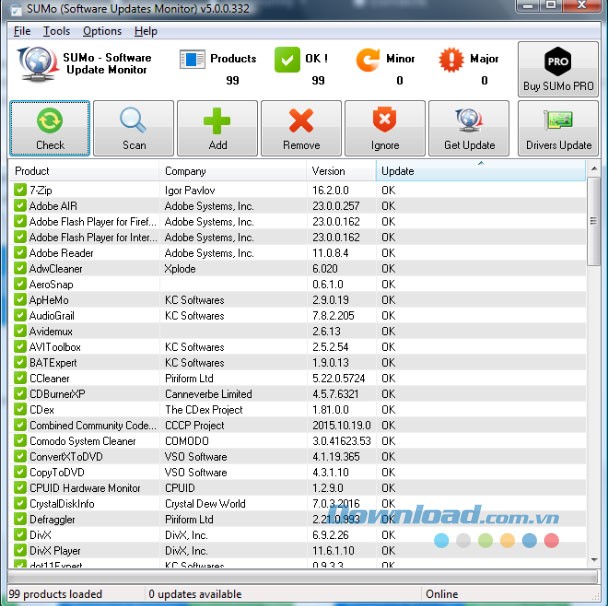Click version 5.22.0.5724 cell
The height and width of the screenshot is (606, 610).
[338, 378]
